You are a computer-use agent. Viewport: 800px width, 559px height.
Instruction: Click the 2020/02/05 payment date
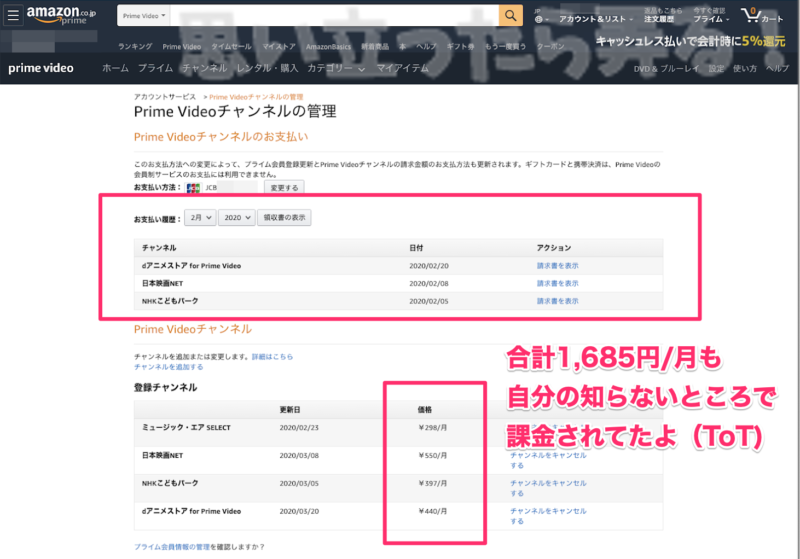[429, 301]
